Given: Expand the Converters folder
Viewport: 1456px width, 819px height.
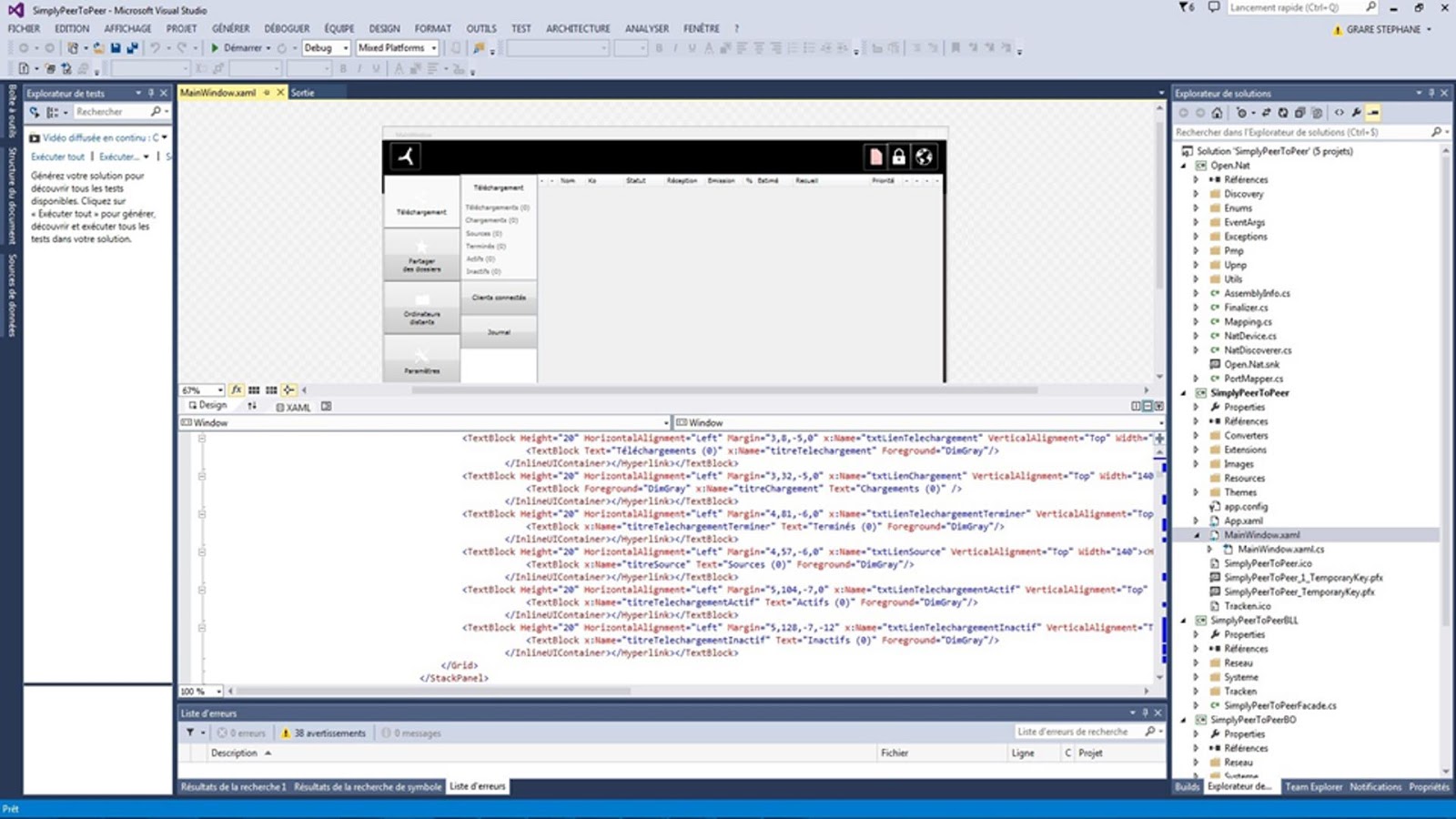Looking at the screenshot, I should click(1197, 436).
